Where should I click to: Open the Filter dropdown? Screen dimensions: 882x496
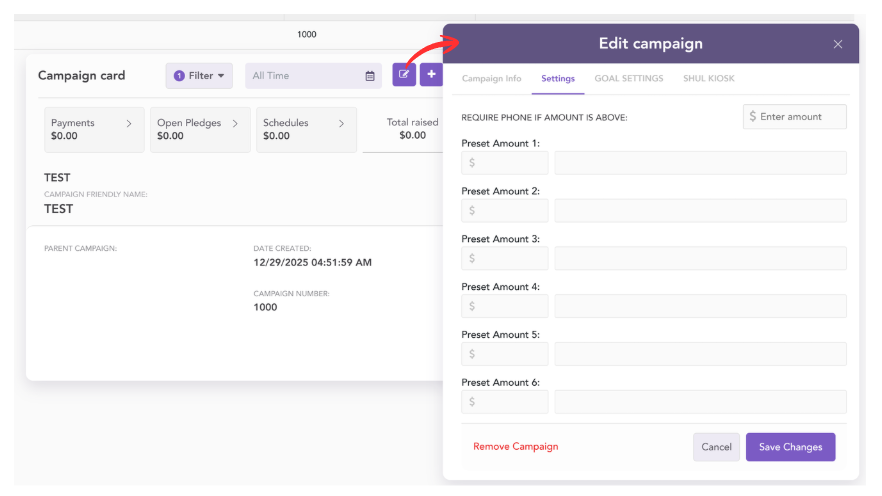coord(199,76)
